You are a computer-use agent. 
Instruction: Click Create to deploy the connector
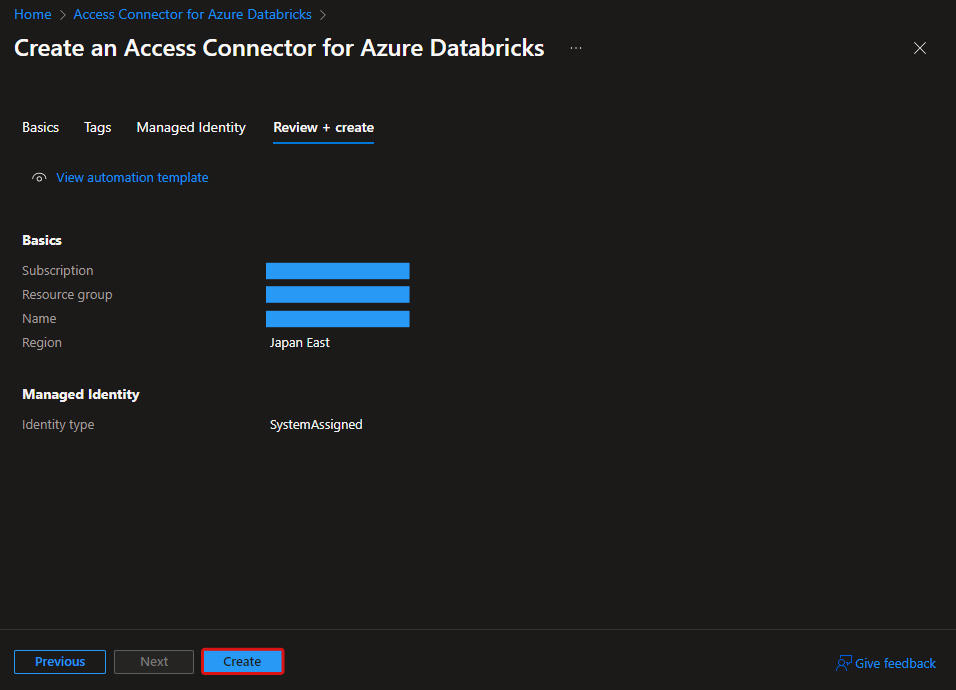coord(242,661)
